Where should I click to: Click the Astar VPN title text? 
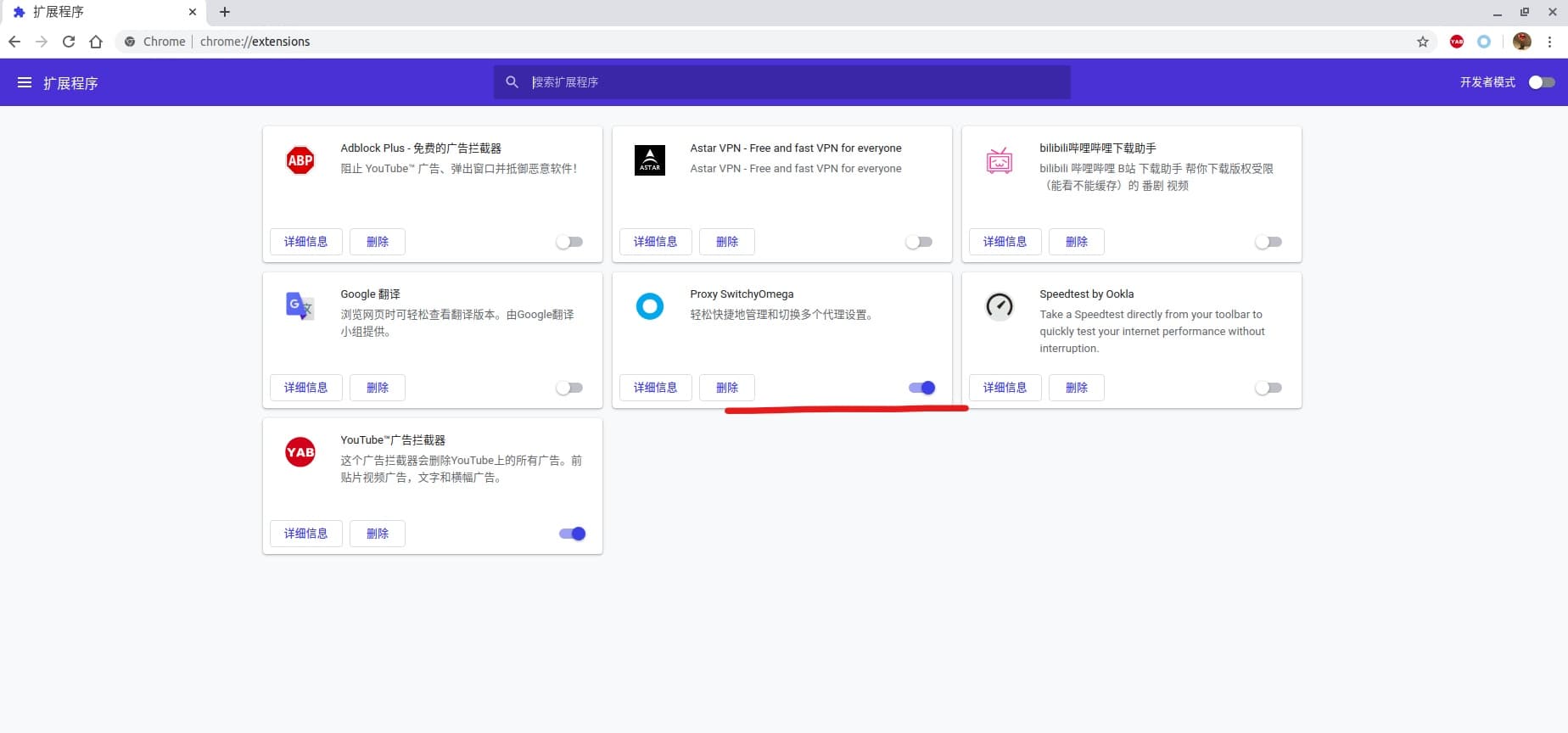796,148
